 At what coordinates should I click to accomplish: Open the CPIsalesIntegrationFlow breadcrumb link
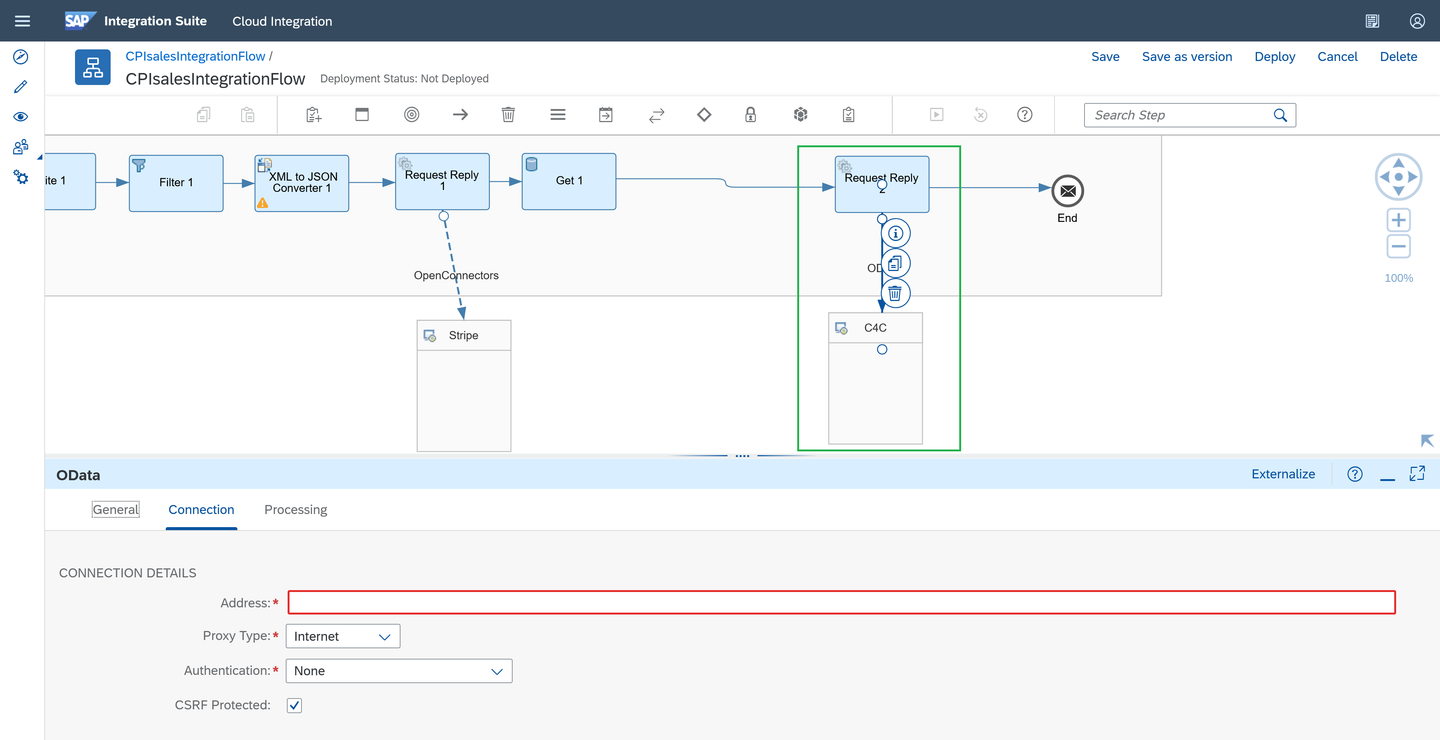click(x=196, y=56)
